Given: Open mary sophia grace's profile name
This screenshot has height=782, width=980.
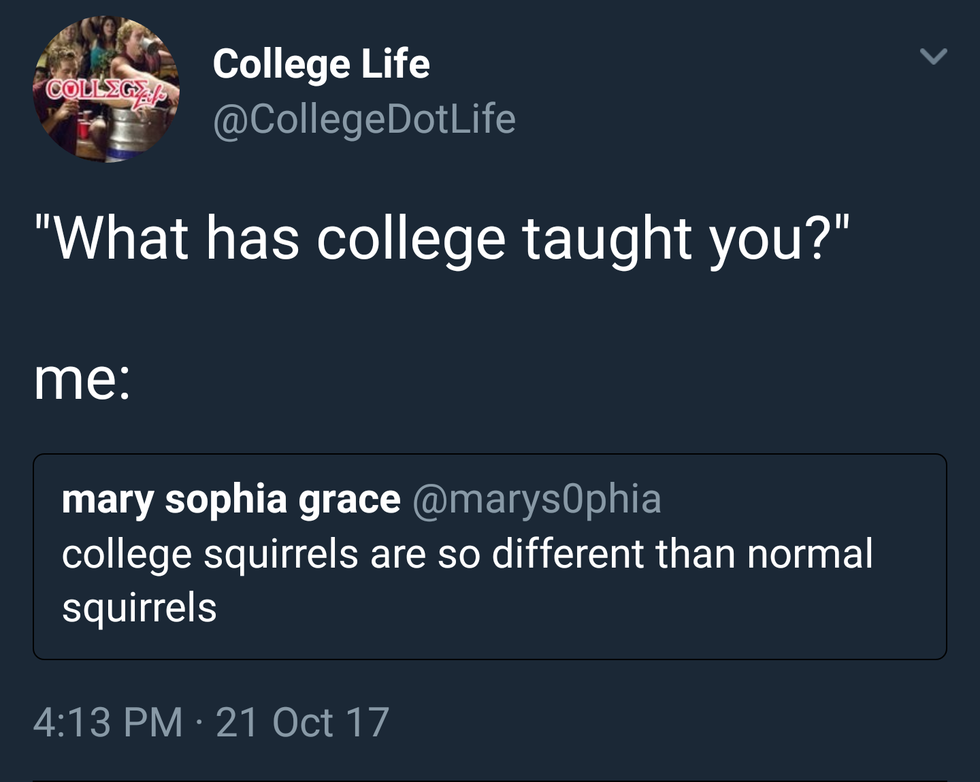Looking at the screenshot, I should (x=231, y=498).
